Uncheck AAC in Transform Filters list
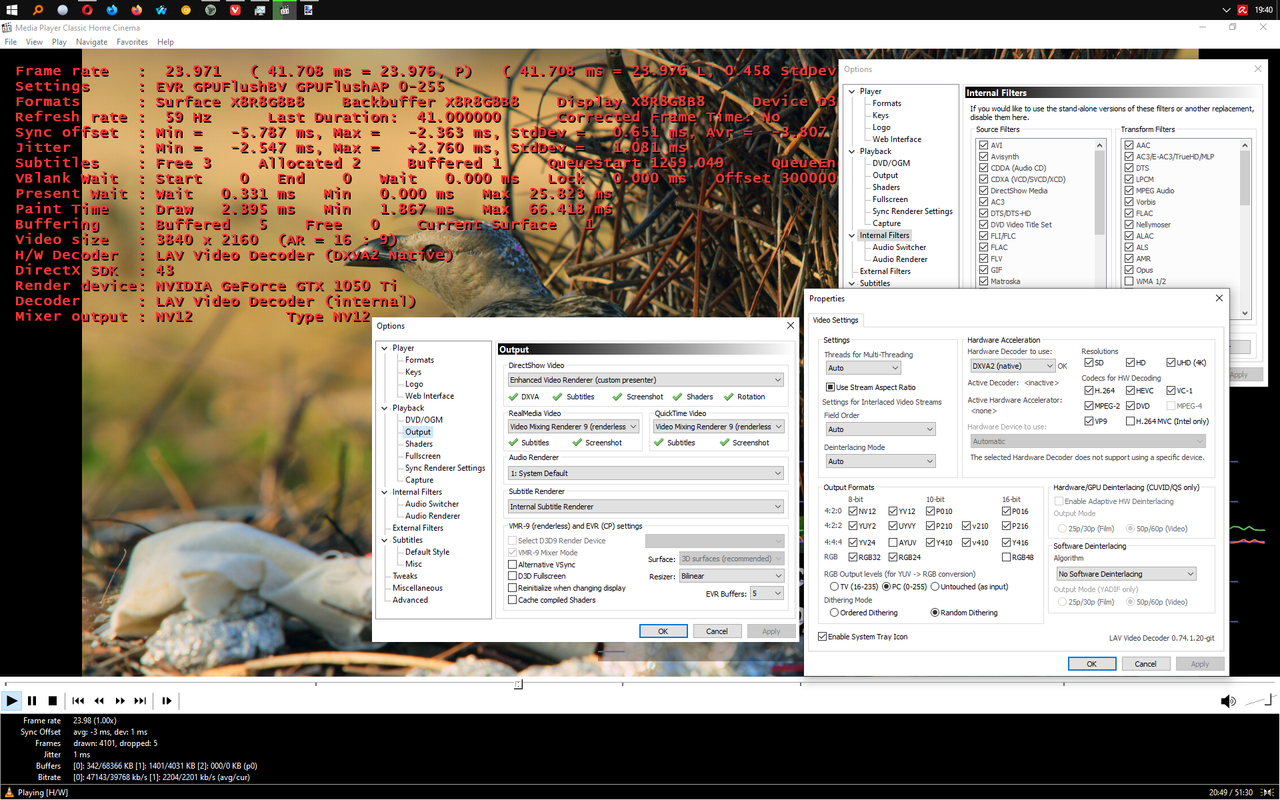The width and height of the screenshot is (1280, 800). (x=1129, y=145)
